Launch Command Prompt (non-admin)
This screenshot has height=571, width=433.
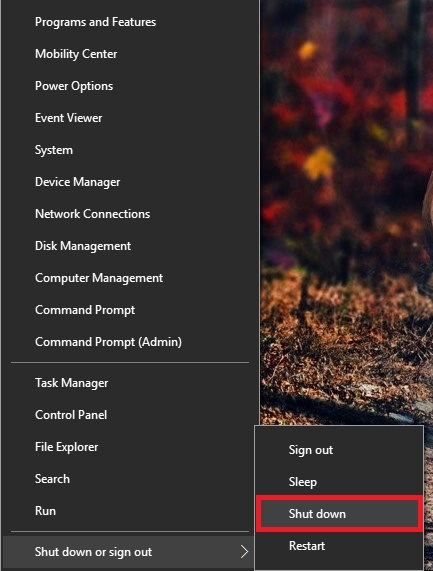[x=129, y=310]
